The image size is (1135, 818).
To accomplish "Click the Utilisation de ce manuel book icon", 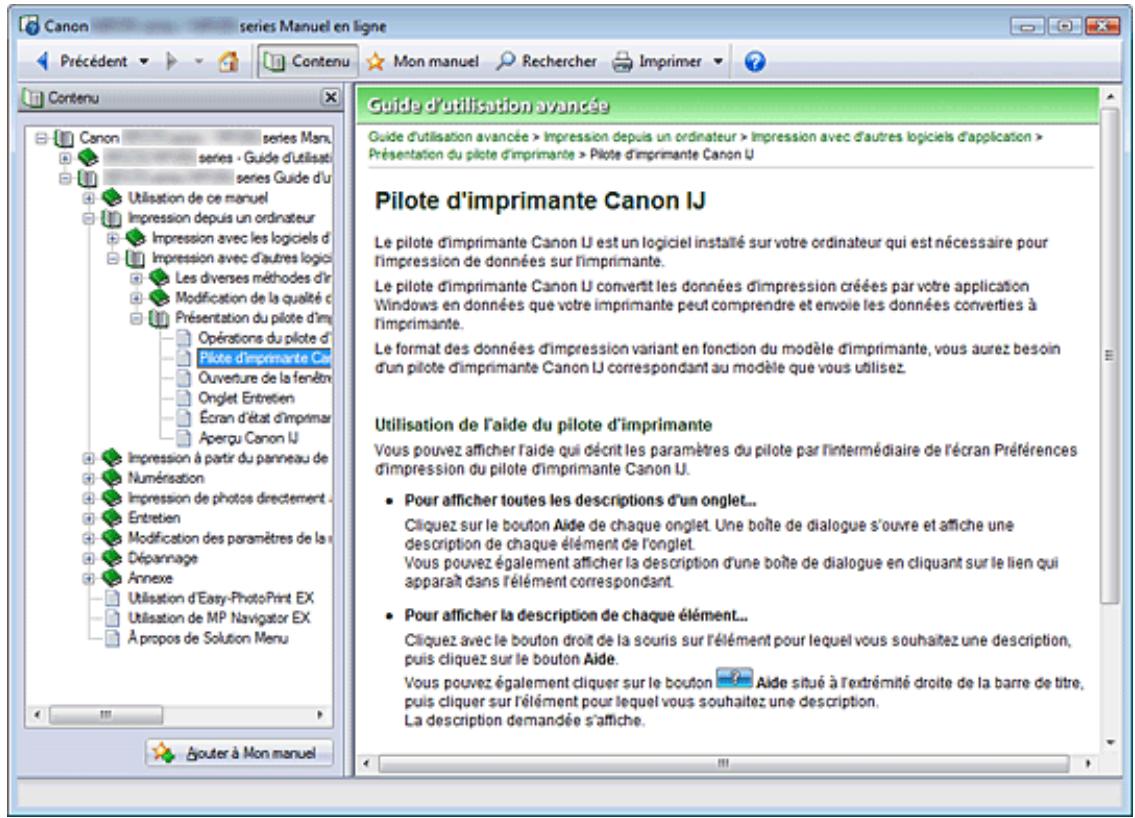I will (x=111, y=198).
